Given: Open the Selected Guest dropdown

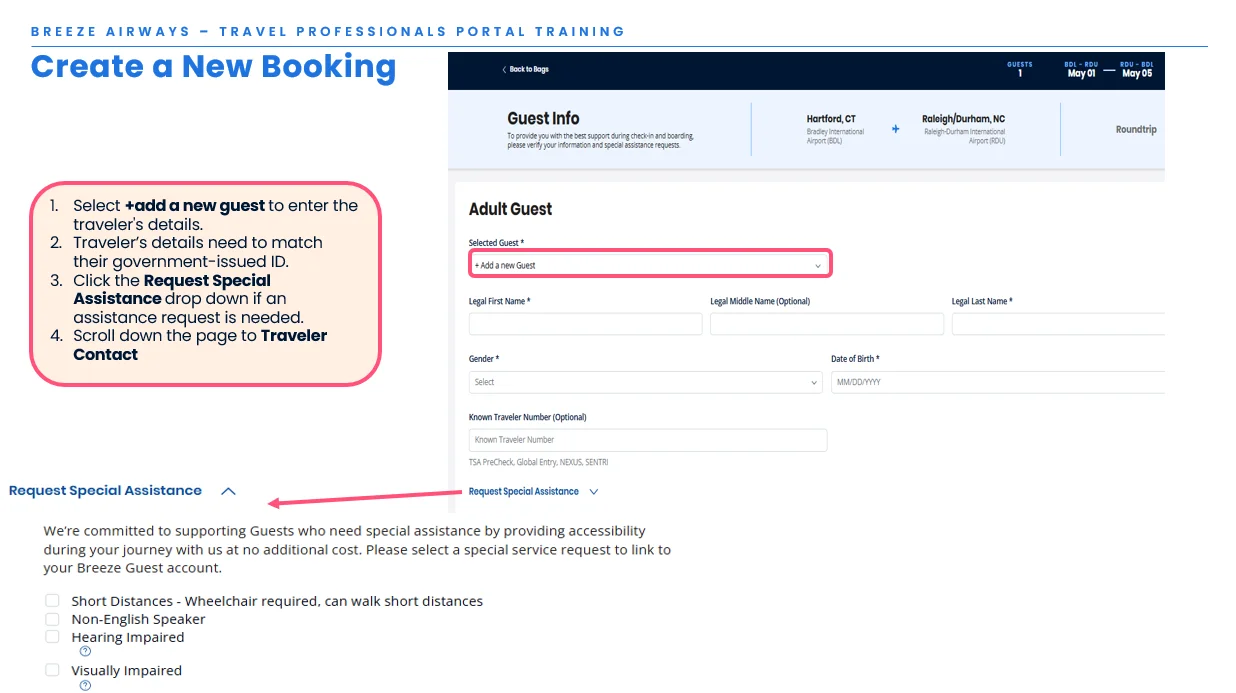Looking at the screenshot, I should click(648, 265).
